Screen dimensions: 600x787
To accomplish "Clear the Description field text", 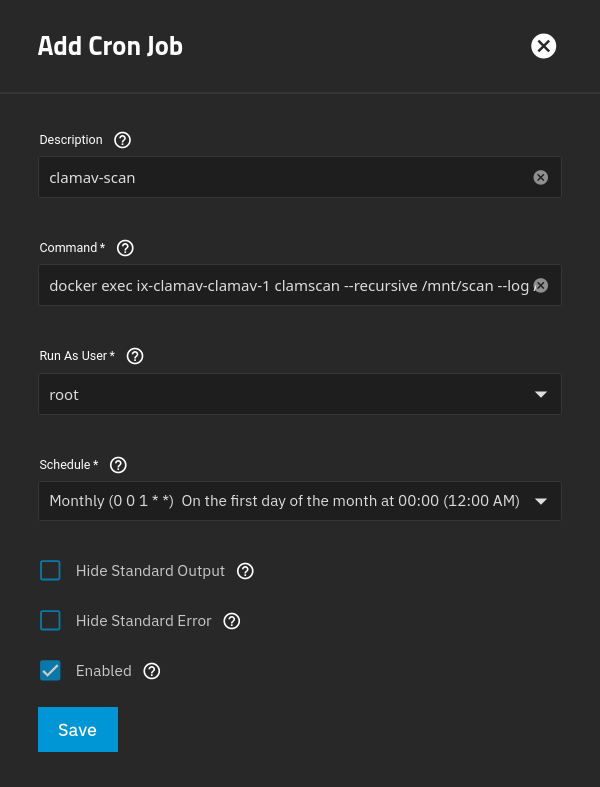I will click(540, 177).
